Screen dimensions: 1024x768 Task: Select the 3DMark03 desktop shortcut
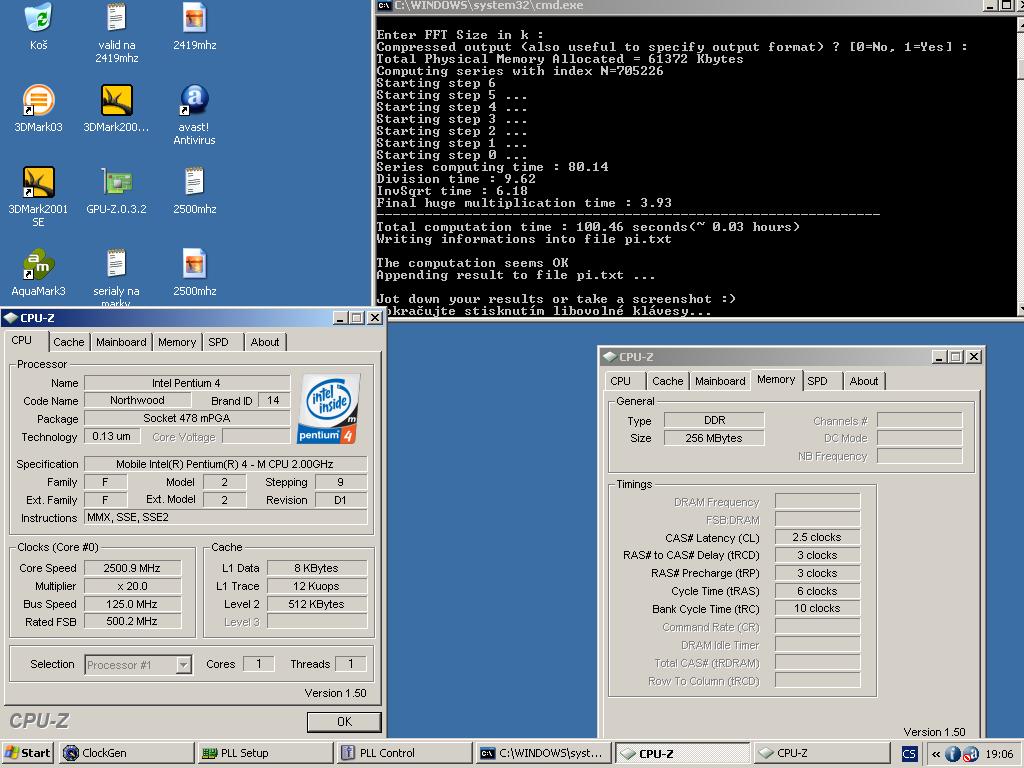(39, 101)
